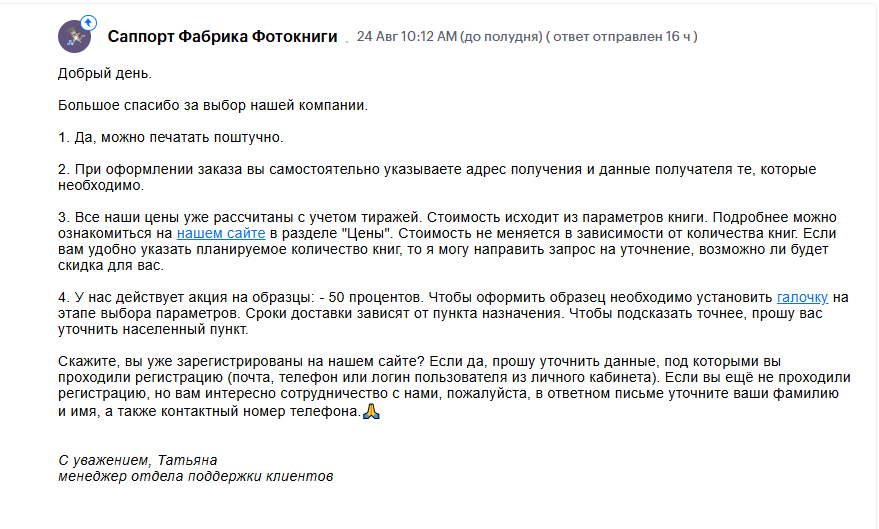This screenshot has width=879, height=529.
Task: Click the signature "С уважением, Татьяна"
Action: (x=137, y=460)
